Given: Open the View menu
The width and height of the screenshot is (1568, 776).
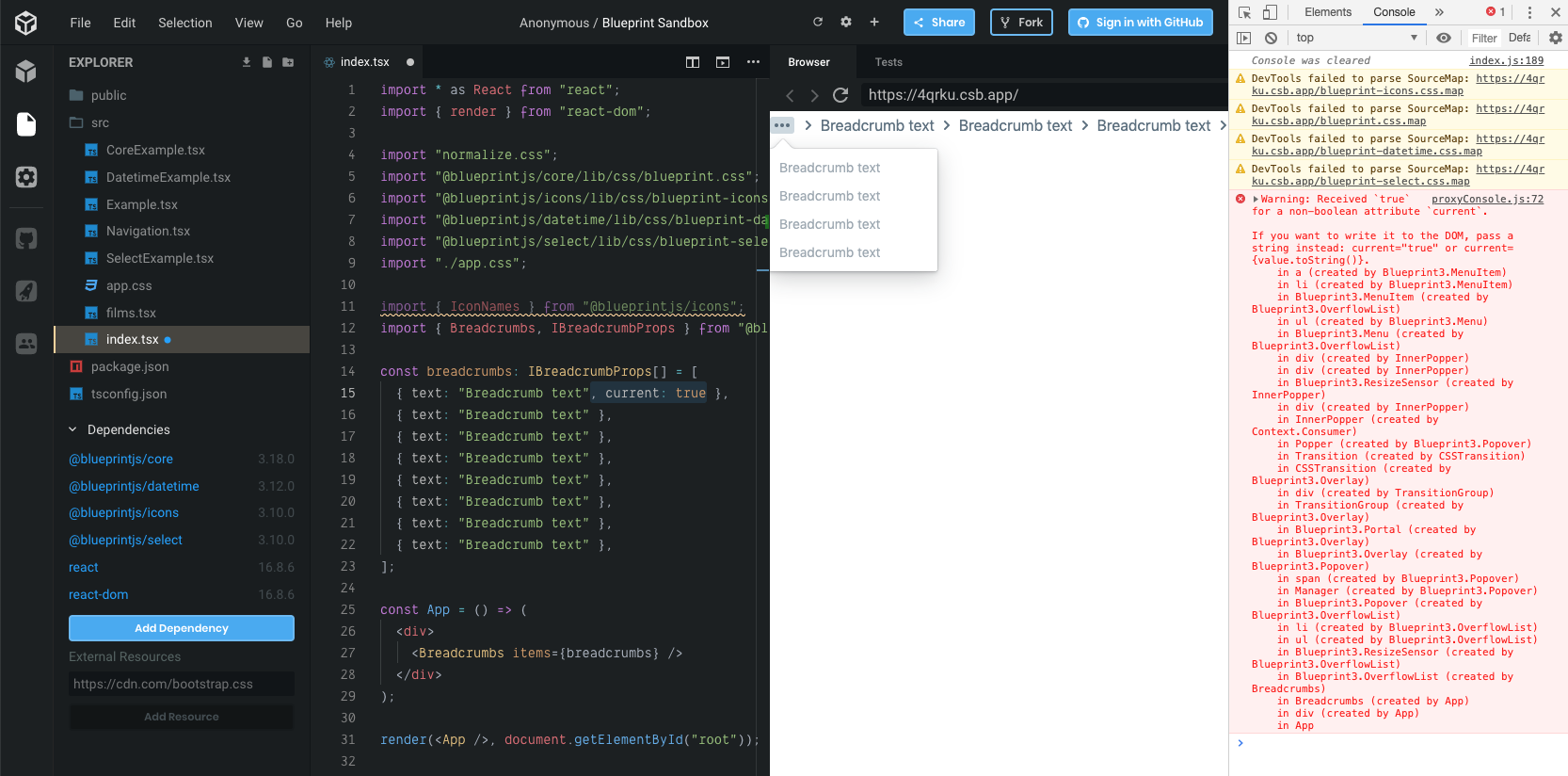Looking at the screenshot, I should 249,23.
